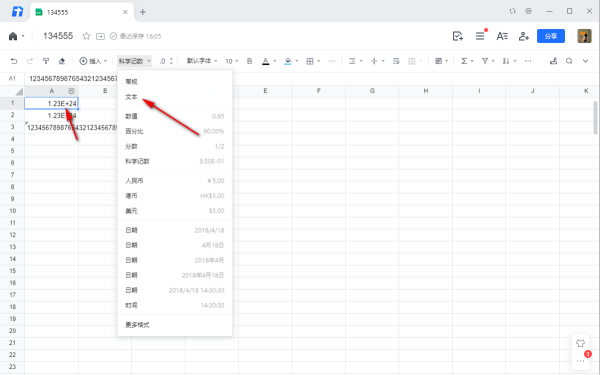
Task: Click the undo arrow icon
Action: pos(14,61)
